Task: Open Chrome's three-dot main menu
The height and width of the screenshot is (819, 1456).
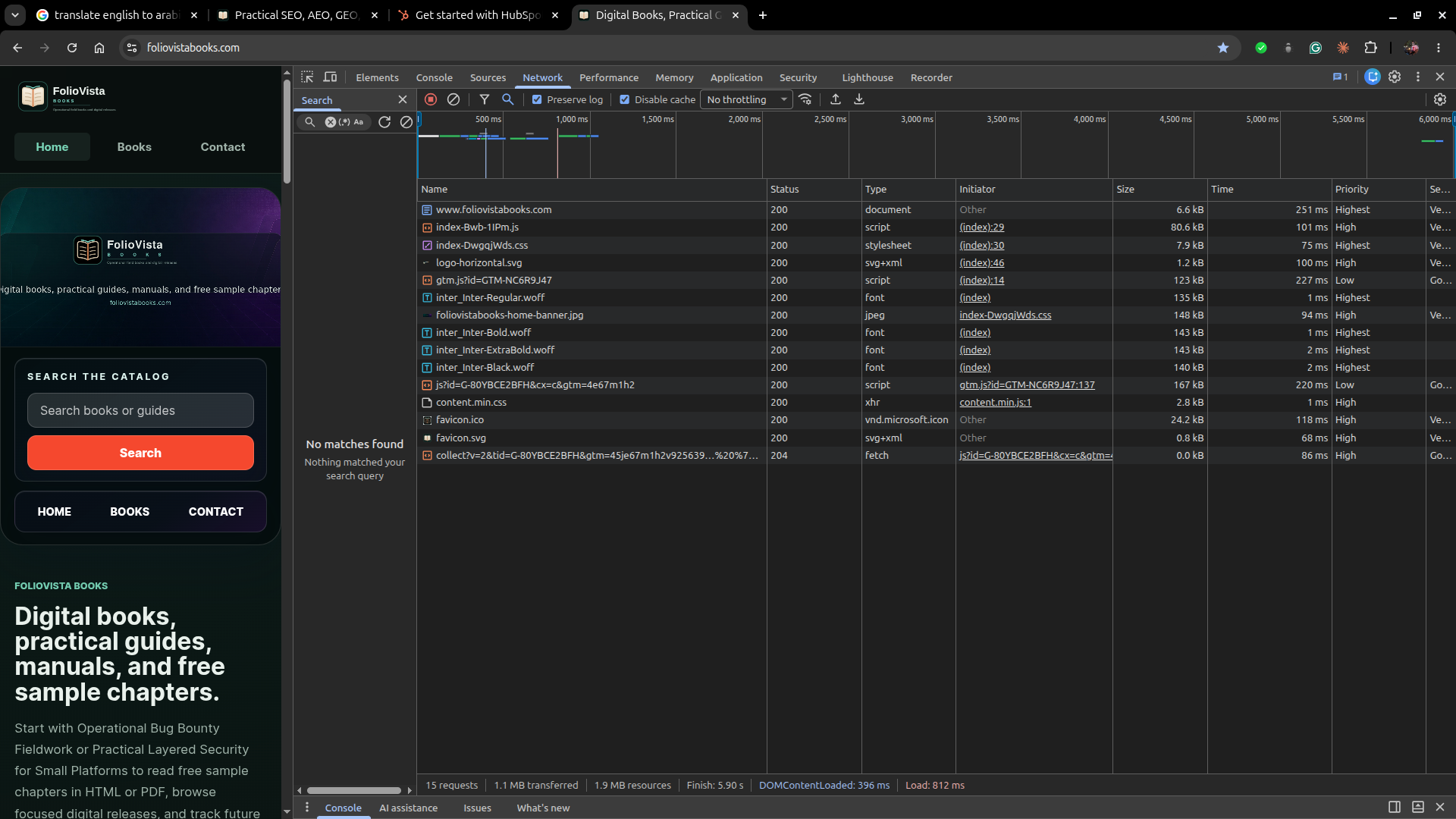Action: pyautogui.click(x=1439, y=48)
